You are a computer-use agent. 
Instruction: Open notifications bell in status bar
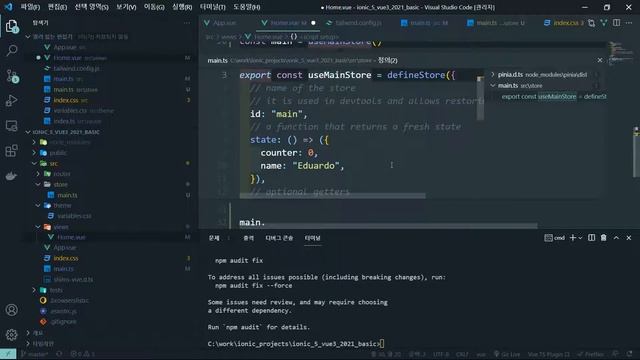tap(629, 354)
